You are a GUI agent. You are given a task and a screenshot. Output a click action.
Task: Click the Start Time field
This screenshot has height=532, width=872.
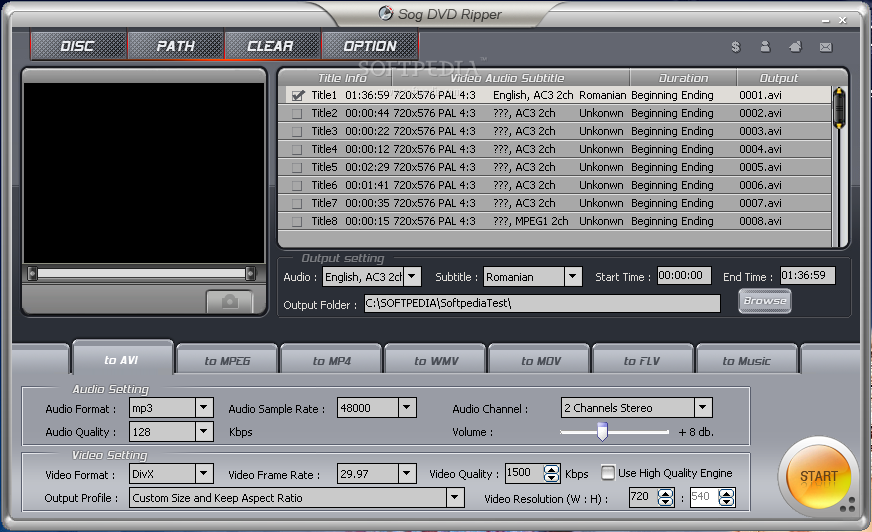click(x=684, y=275)
